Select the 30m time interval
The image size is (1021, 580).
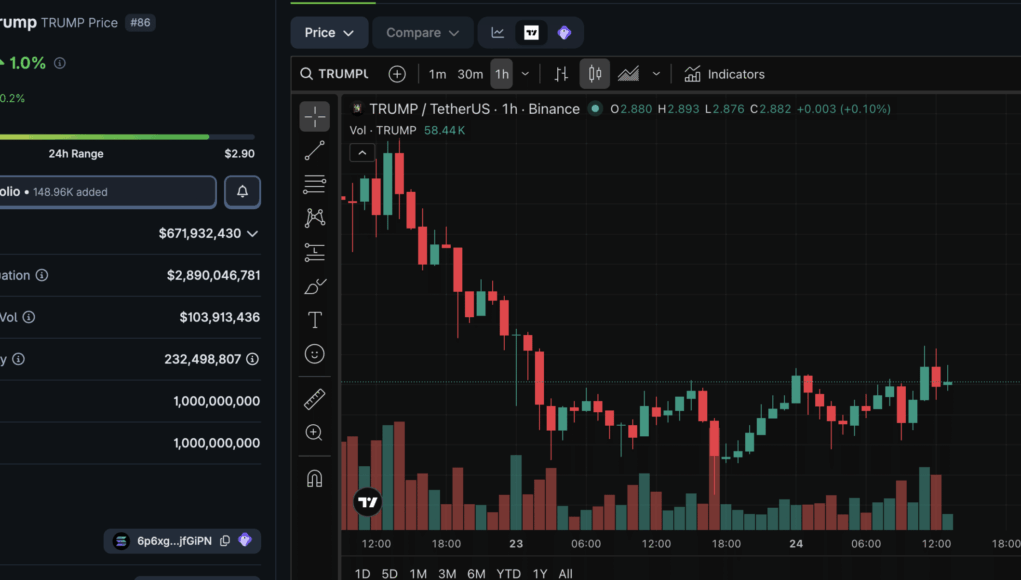tap(470, 74)
